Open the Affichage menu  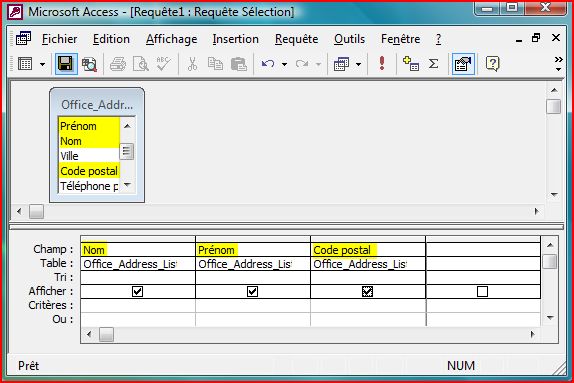pyautogui.click(x=171, y=39)
